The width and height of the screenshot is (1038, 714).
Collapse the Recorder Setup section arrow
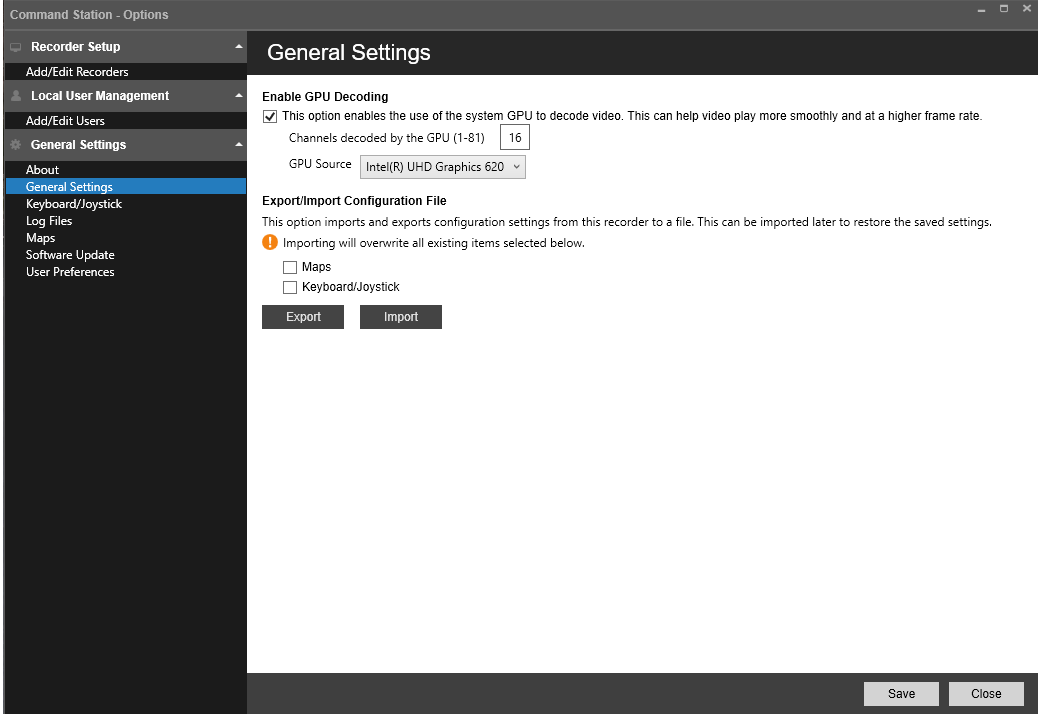(238, 47)
